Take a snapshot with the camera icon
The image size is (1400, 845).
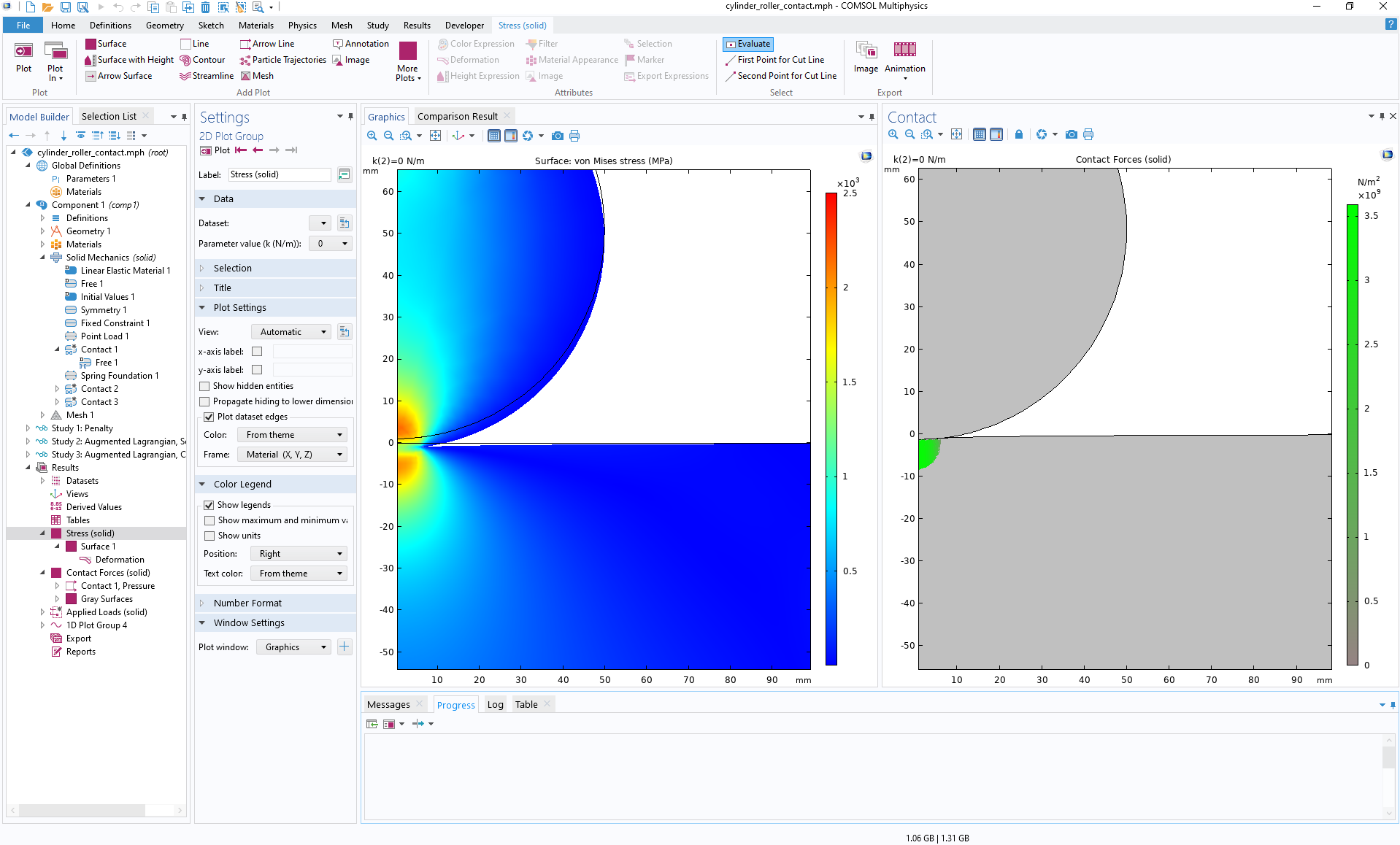558,136
